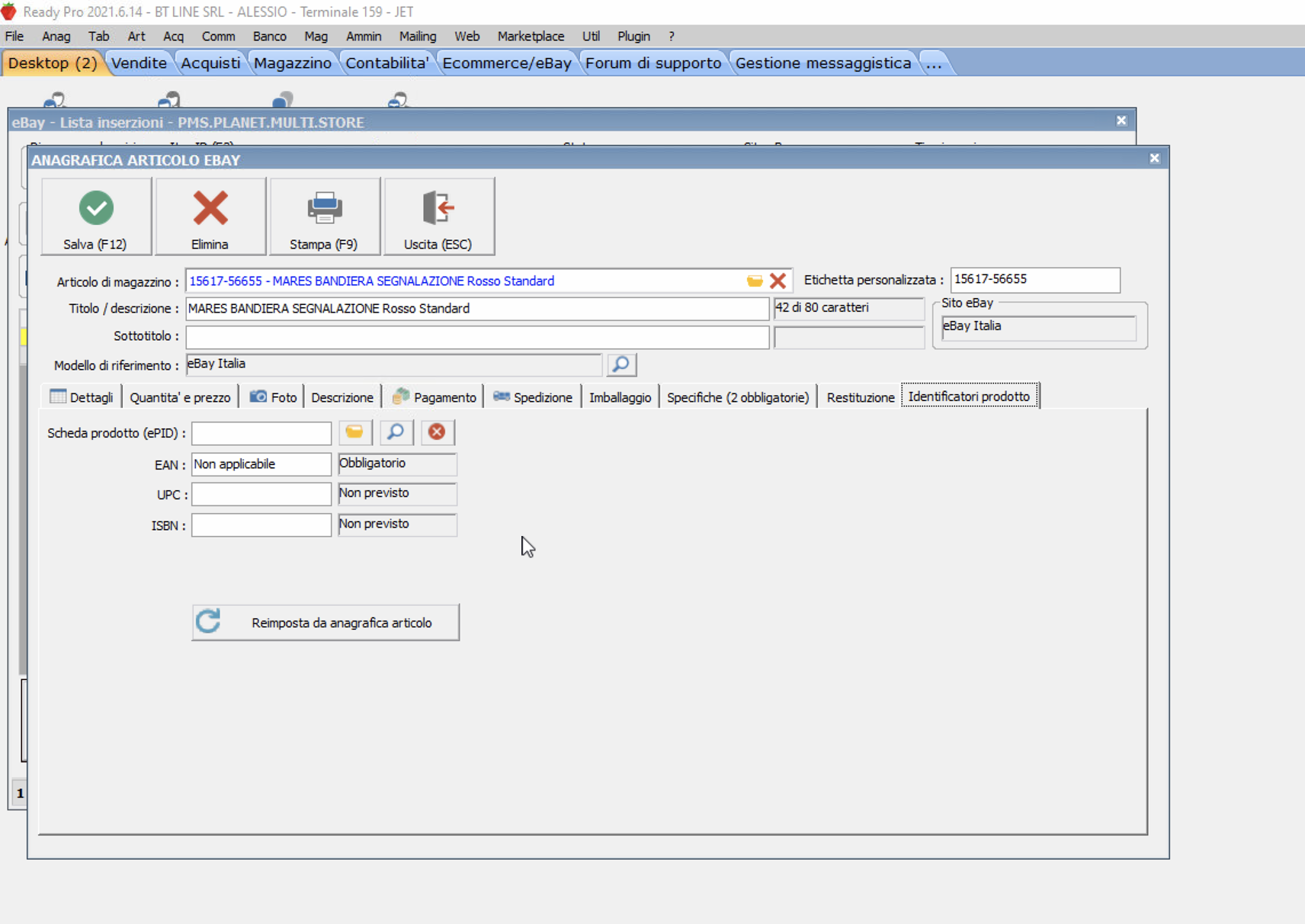This screenshot has width=1305, height=924.
Task: Close the eBay Lista inserzioni window
Action: point(1121,120)
